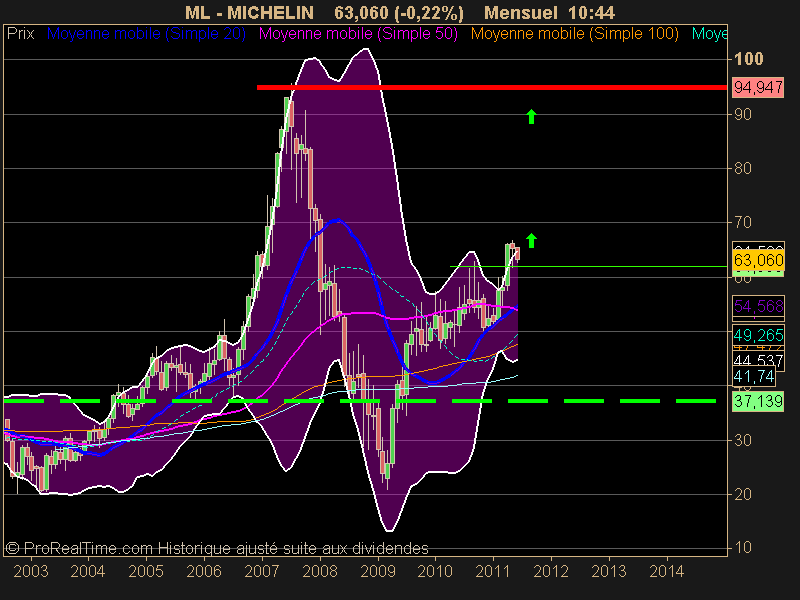This screenshot has width=800, height=600.
Task: Click the 10 price axis label
Action: click(x=743, y=548)
